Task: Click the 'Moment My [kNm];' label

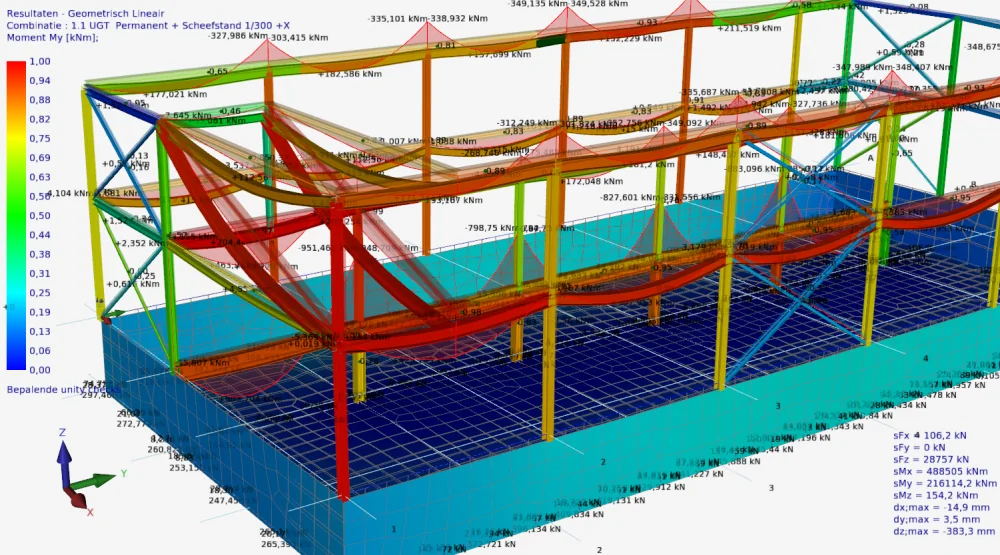Action: pyautogui.click(x=52, y=38)
